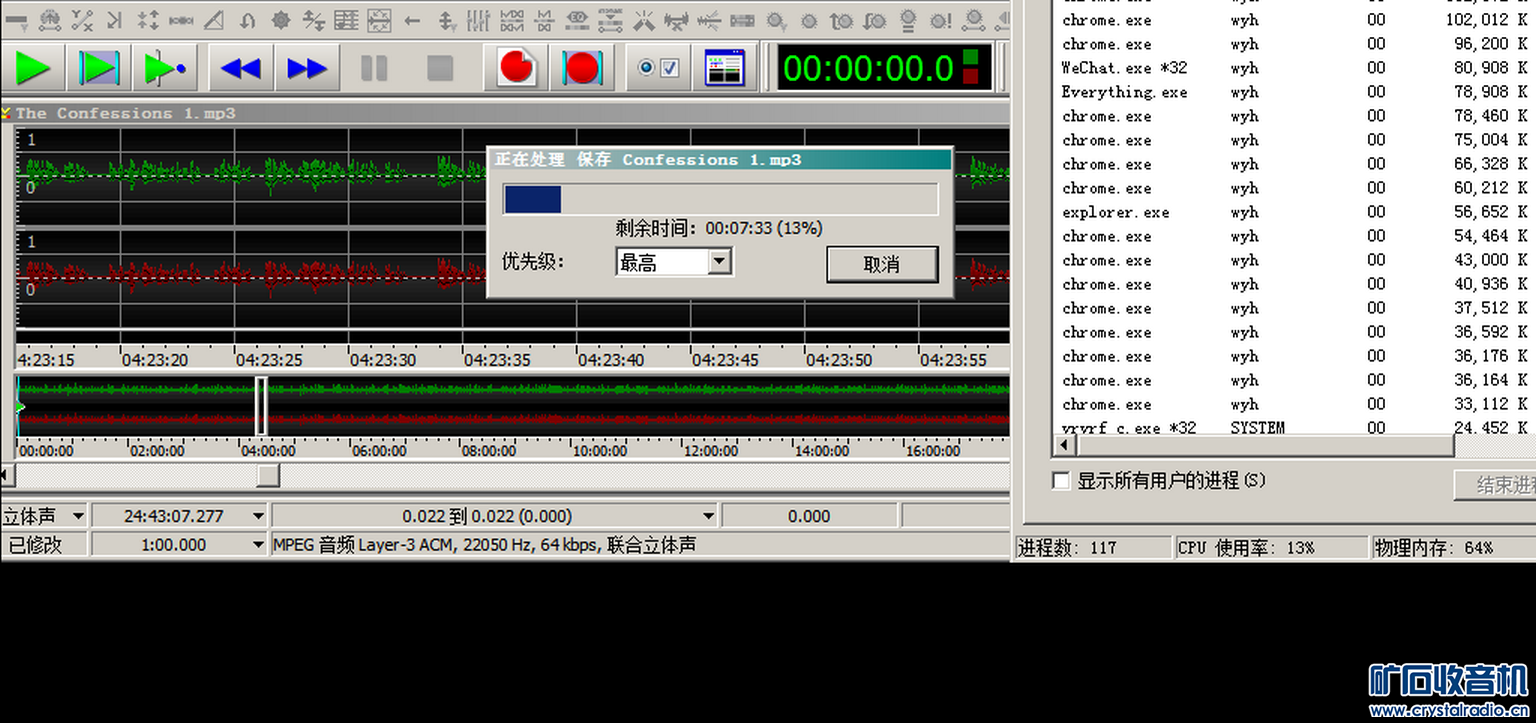Click the 04:23:50 time ruler label

click(839, 360)
